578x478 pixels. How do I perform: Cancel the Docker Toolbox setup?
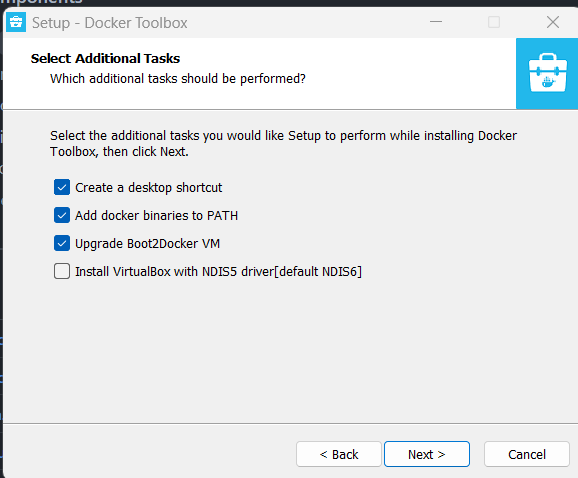click(527, 454)
